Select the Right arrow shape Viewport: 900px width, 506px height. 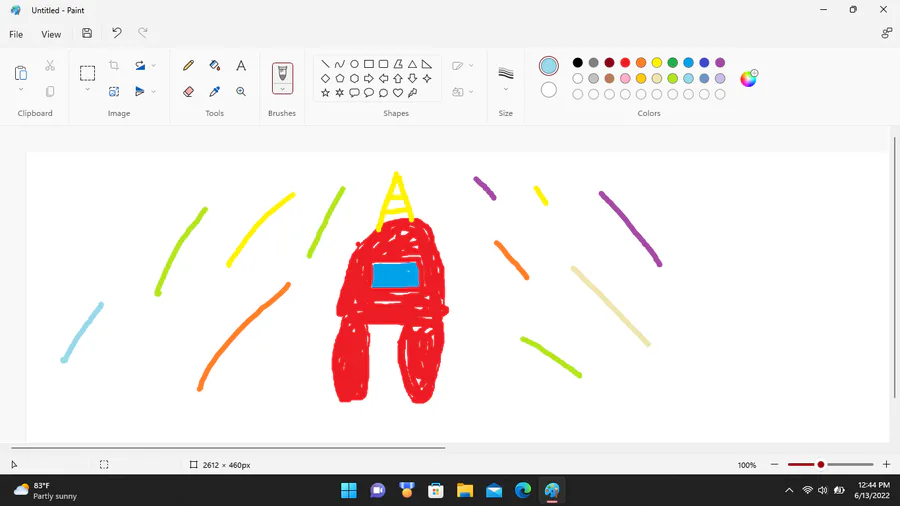[368, 78]
